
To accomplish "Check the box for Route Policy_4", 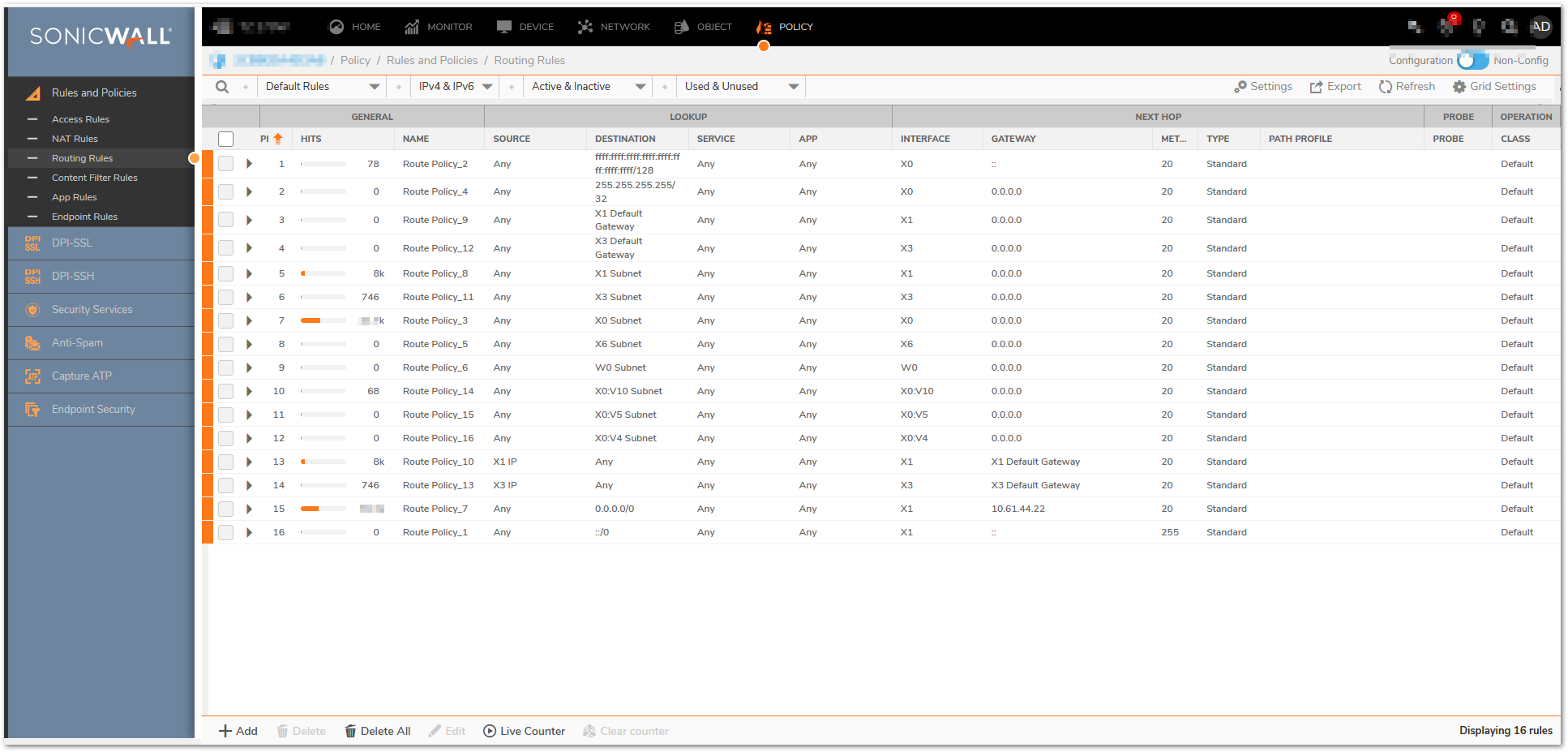I will click(x=226, y=191).
